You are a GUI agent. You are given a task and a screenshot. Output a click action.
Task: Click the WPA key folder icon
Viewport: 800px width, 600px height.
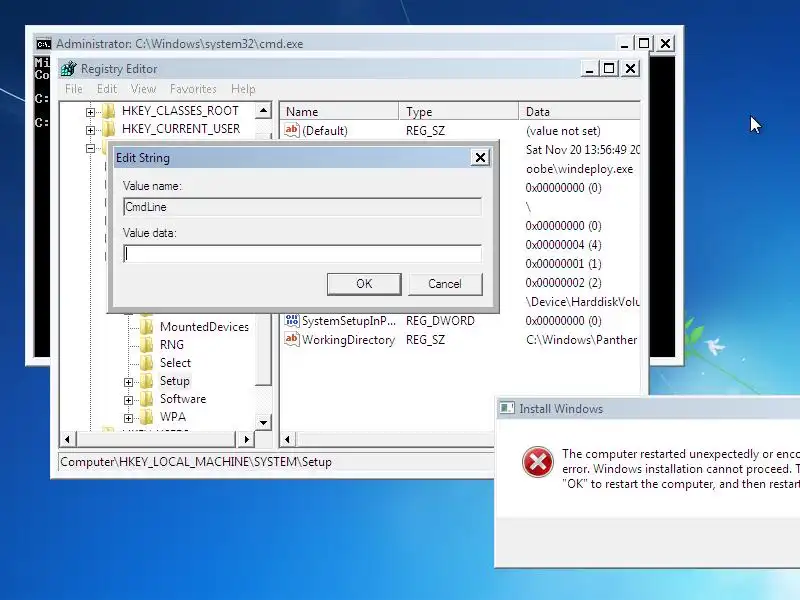[146, 417]
